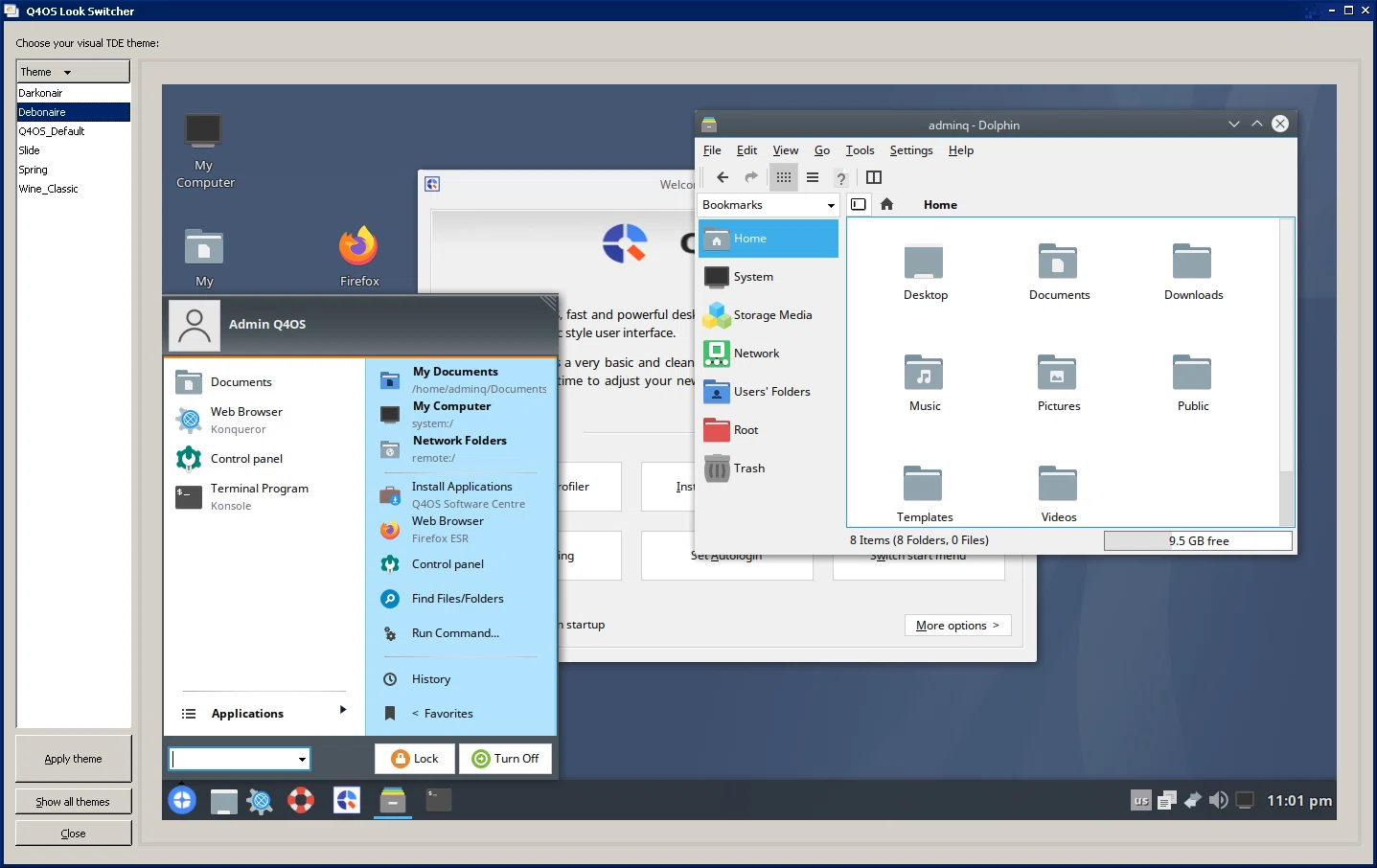This screenshot has width=1377, height=868.
Task: Open the Settings menu in Dolphin
Action: coord(910,150)
